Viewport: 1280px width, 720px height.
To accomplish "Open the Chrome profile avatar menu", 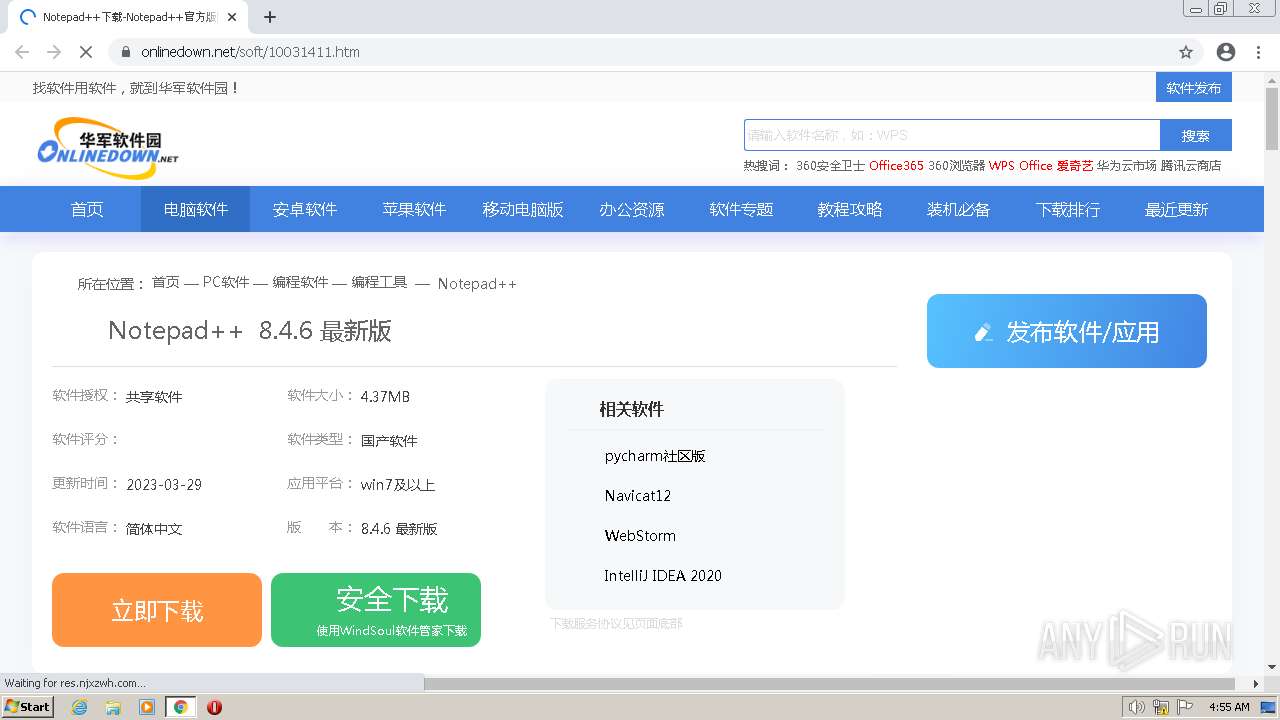I will click(x=1226, y=52).
